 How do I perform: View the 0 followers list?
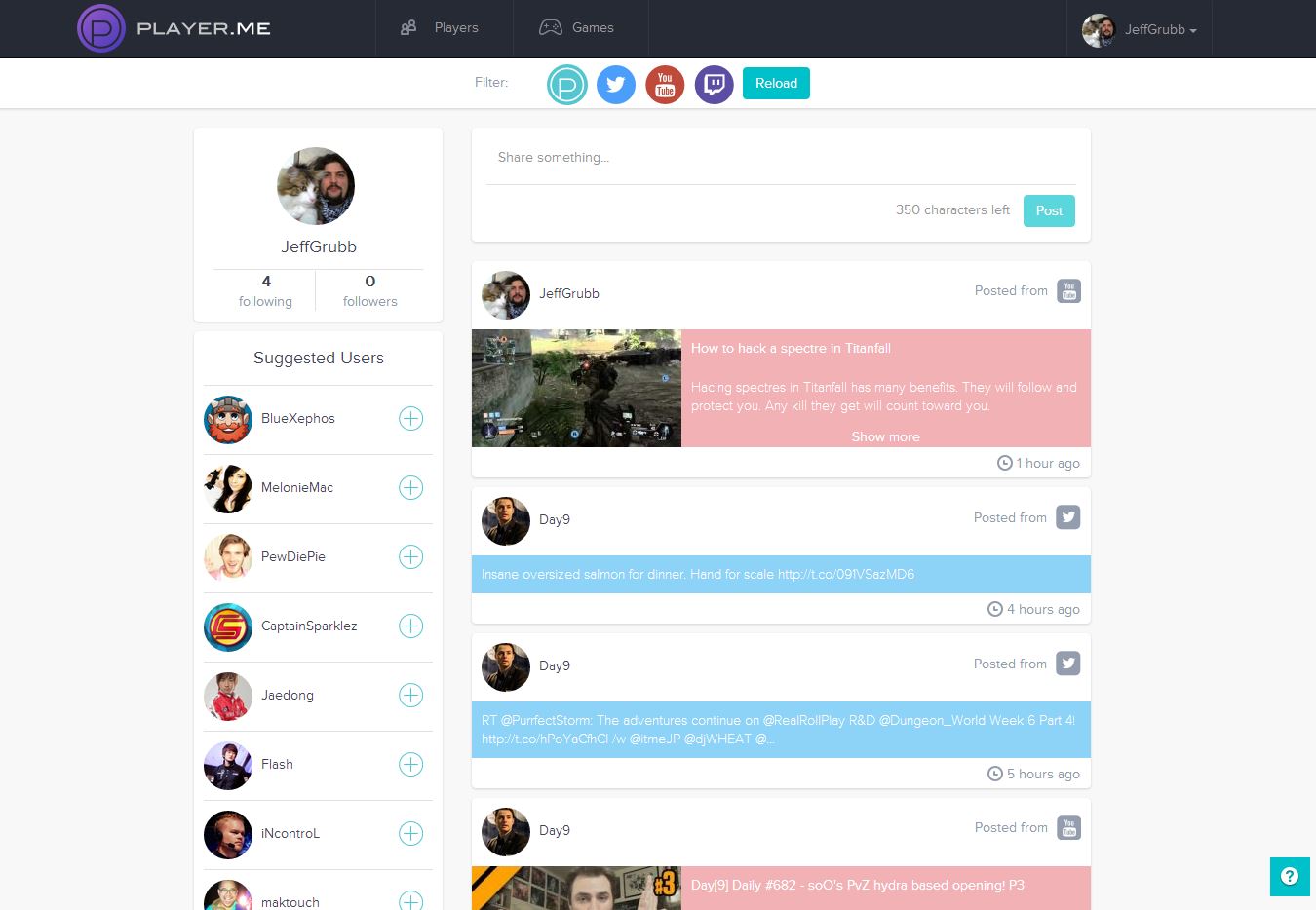click(370, 290)
